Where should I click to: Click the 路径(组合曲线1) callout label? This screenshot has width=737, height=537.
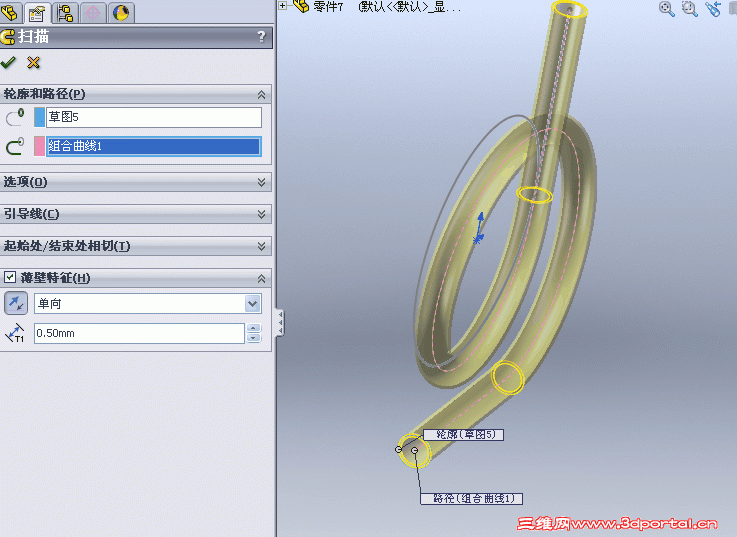(x=471, y=498)
